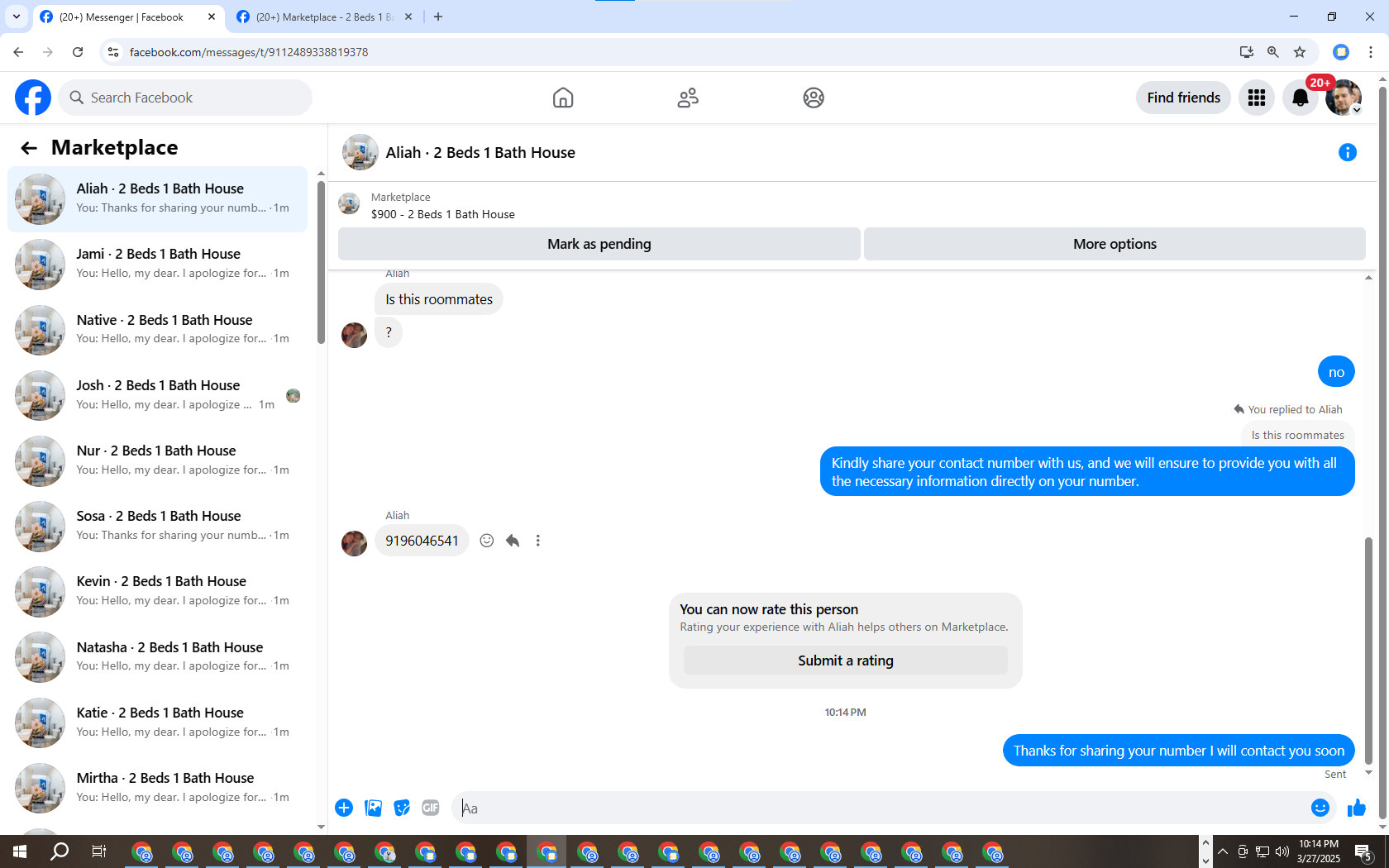Screen dimensions: 1389x868
Task: Open Natasha conversation in the list
Action: [157, 657]
